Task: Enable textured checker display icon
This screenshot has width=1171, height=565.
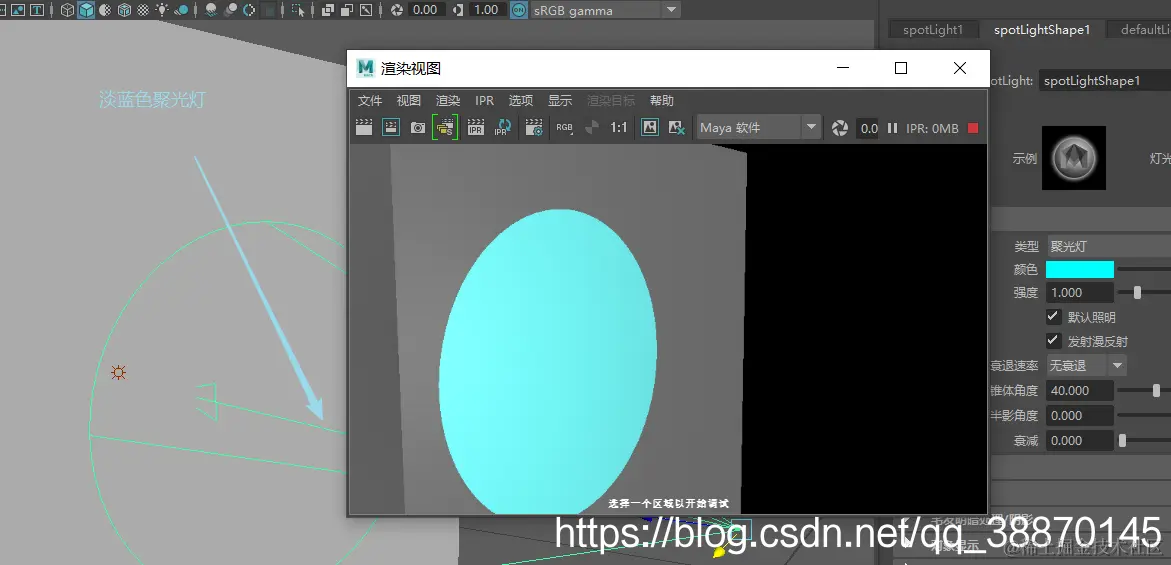Action: point(143,10)
